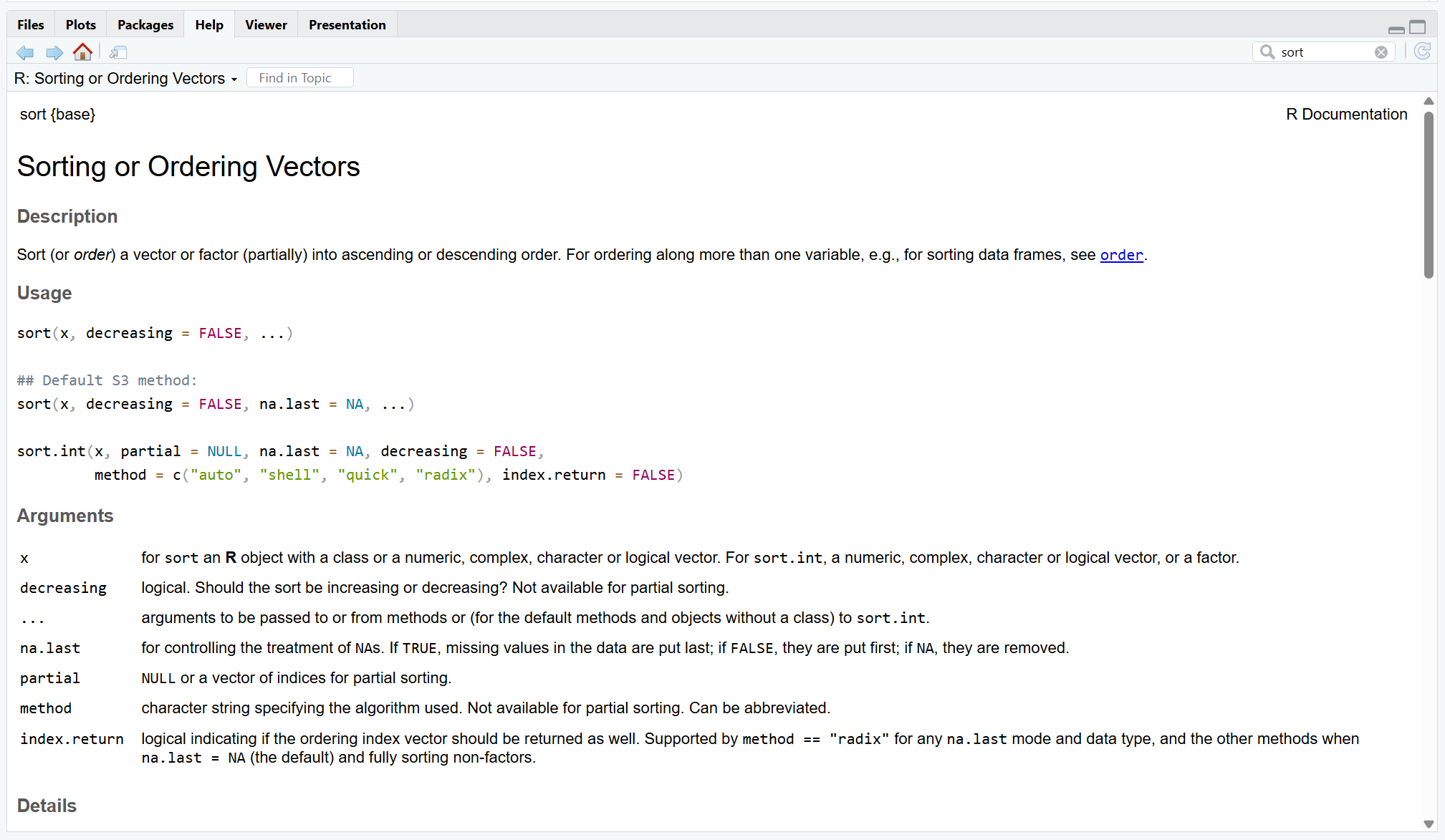Image resolution: width=1445 pixels, height=840 pixels.
Task: Switch to the Plots tab
Action: [x=81, y=25]
